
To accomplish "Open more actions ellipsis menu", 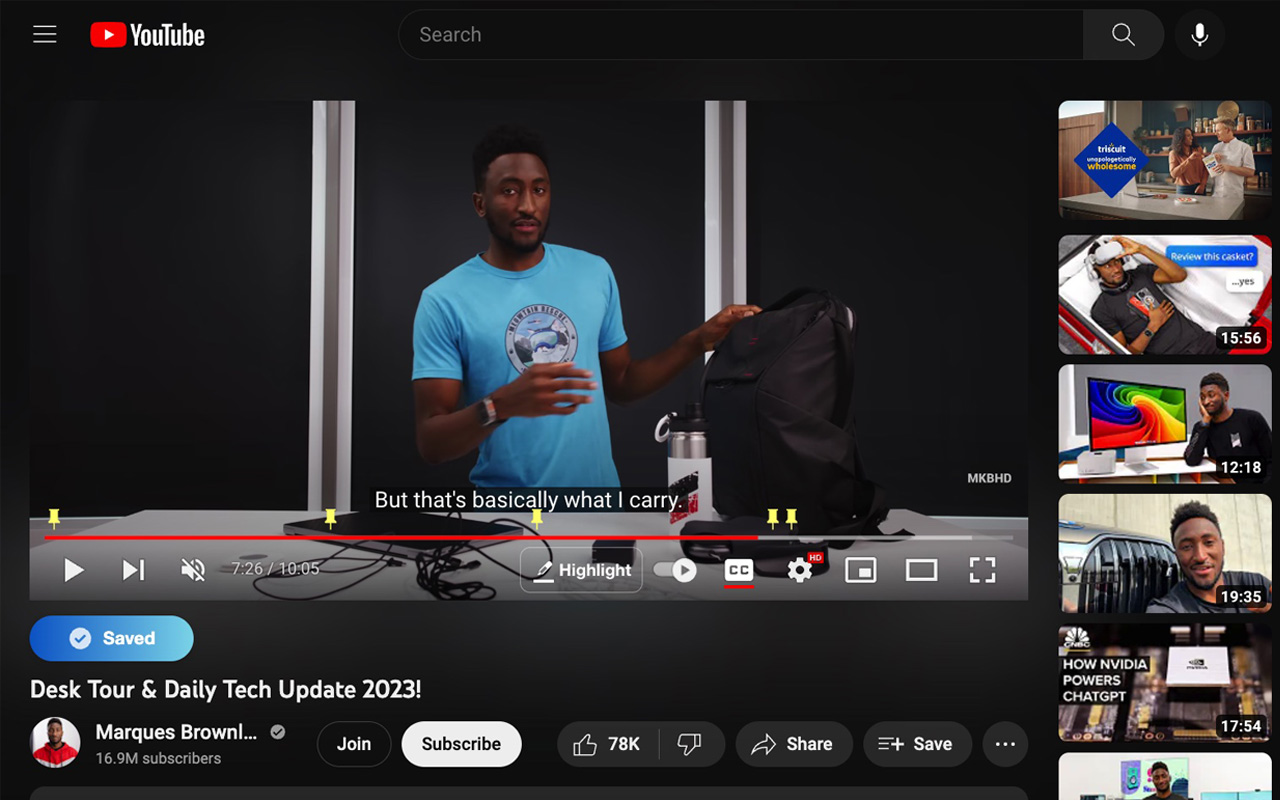I will (x=1005, y=744).
